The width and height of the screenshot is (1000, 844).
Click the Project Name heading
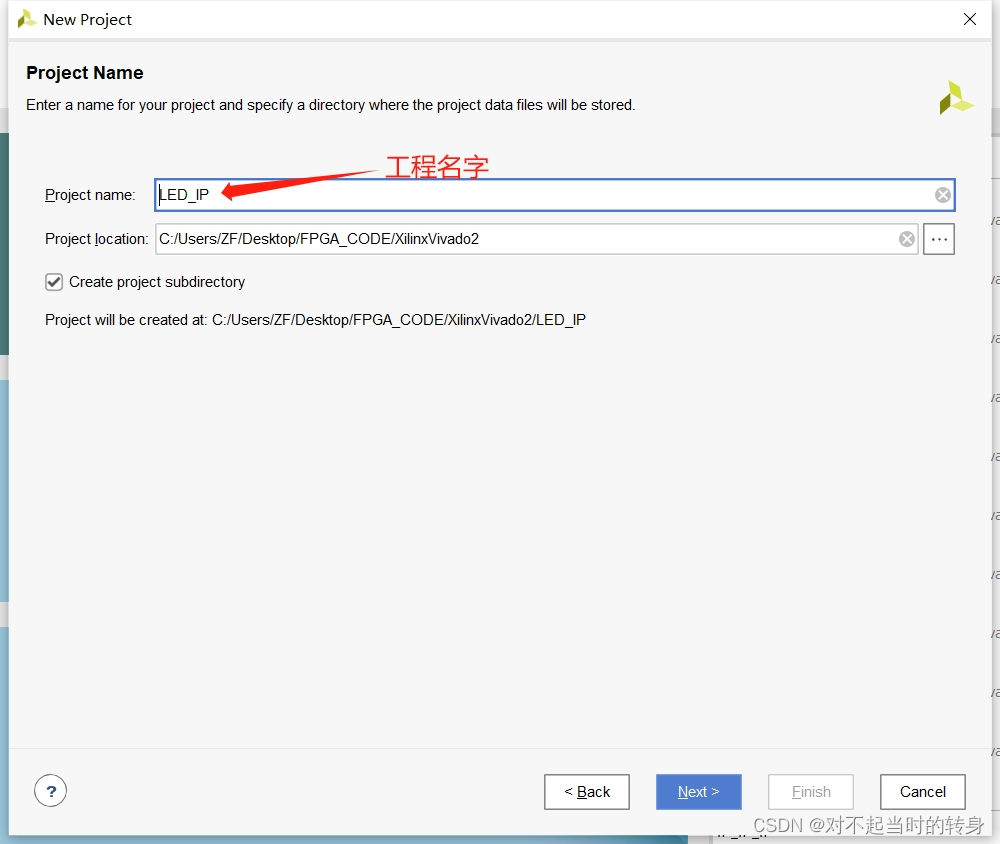pyautogui.click(x=85, y=73)
